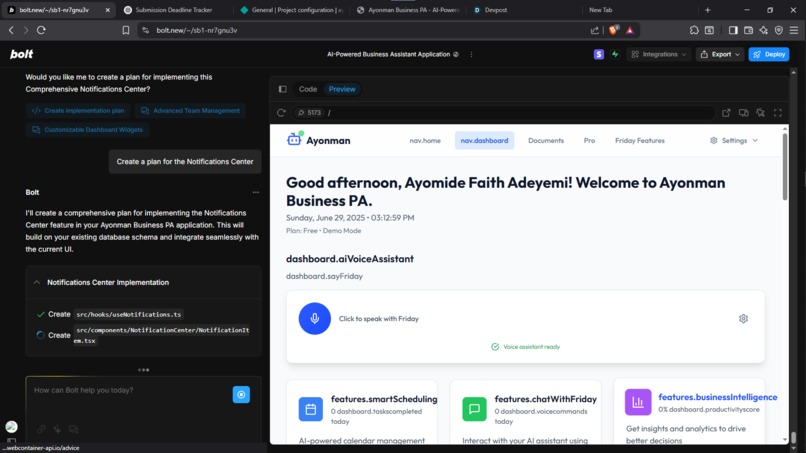Open voice assistant gear settings
The height and width of the screenshot is (453, 806).
tap(743, 319)
